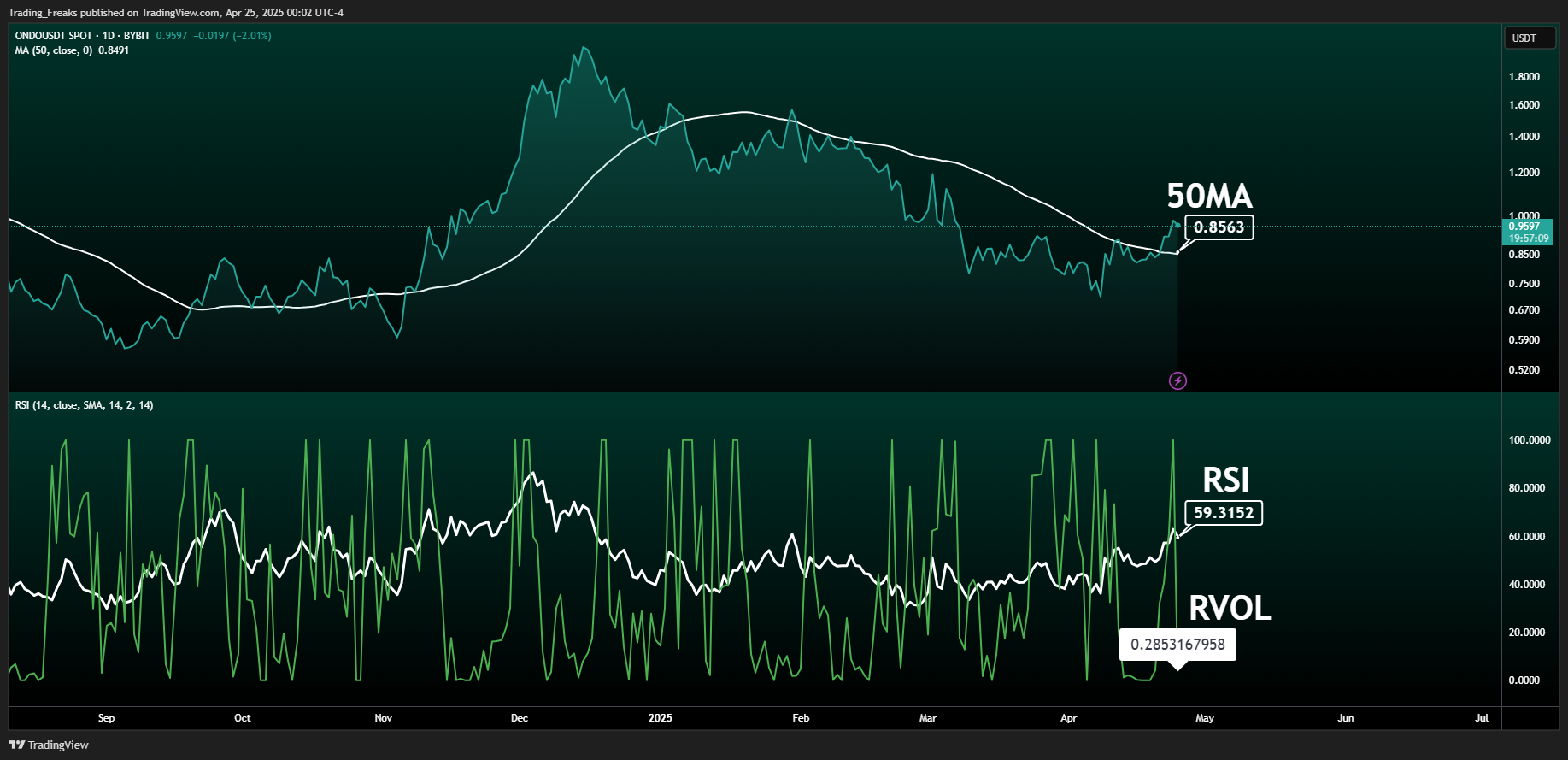This screenshot has height=760, width=1568.
Task: Select the RSI text annotation
Action: pyautogui.click(x=1225, y=480)
